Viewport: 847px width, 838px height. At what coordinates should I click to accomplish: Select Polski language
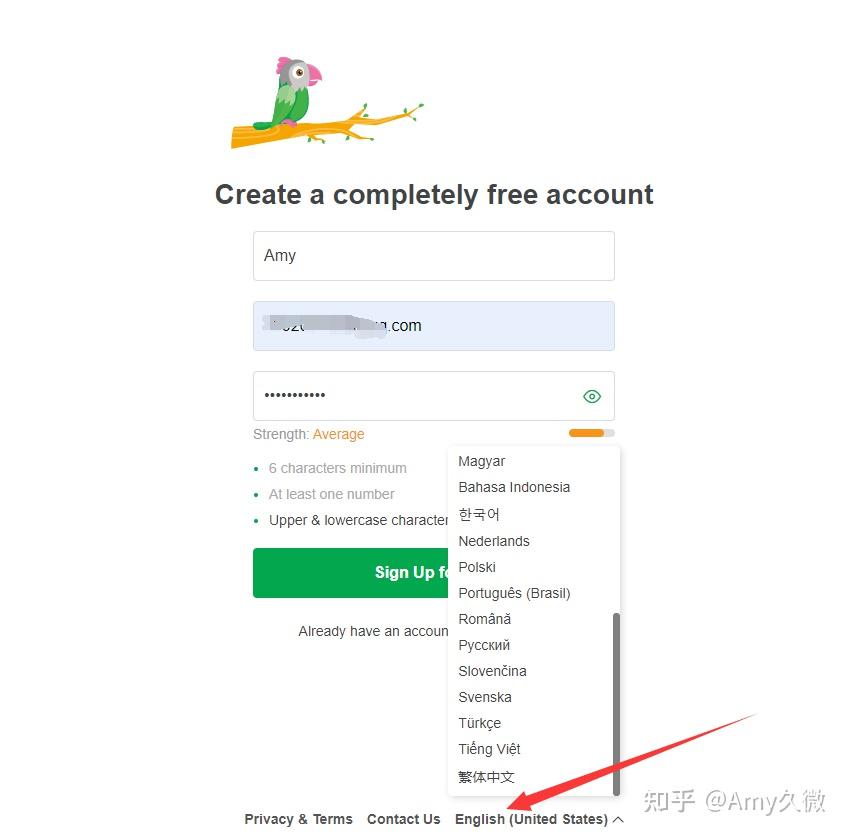[534, 567]
